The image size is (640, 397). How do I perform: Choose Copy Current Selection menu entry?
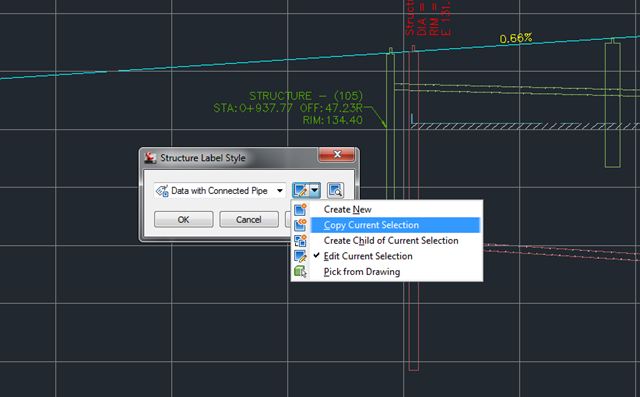pos(387,225)
